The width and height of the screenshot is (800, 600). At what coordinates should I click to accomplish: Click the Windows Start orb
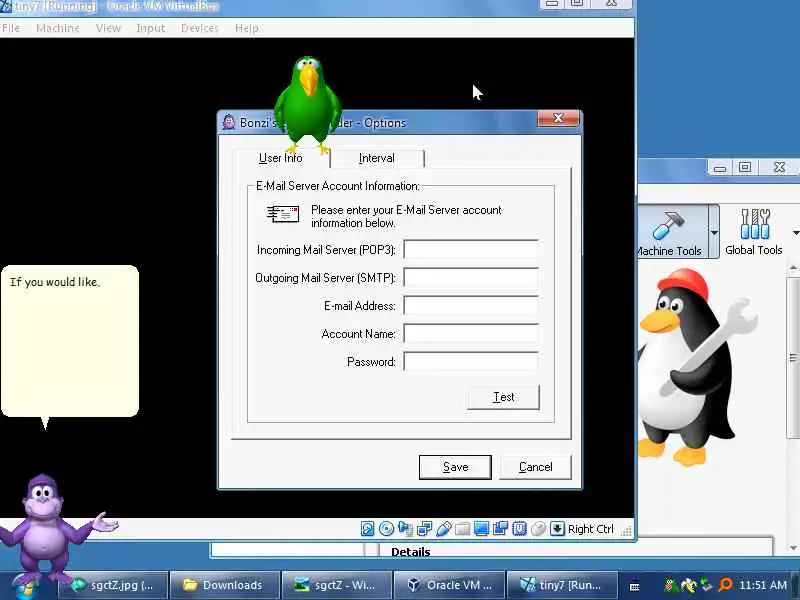tap(24, 587)
